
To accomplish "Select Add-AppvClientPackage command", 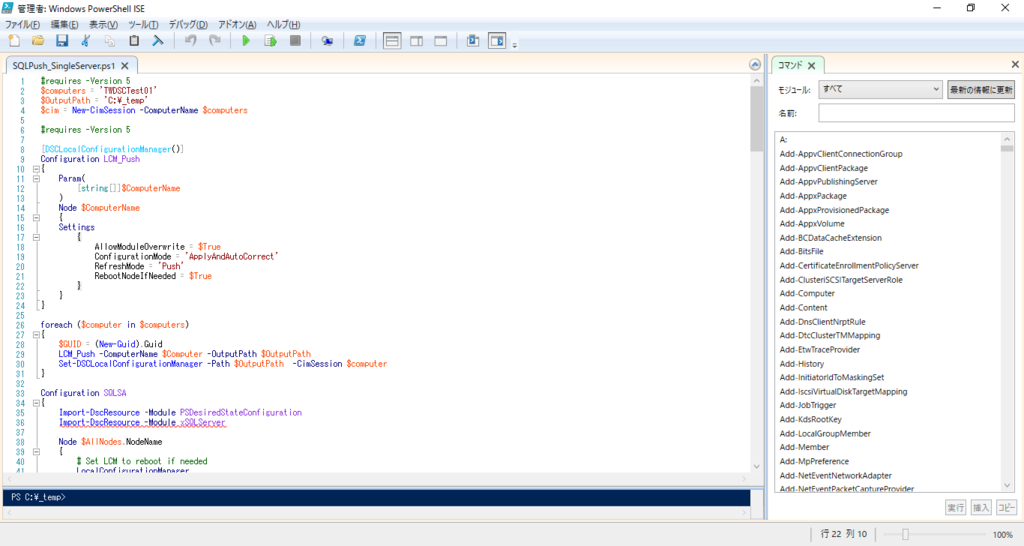I will [x=824, y=168].
